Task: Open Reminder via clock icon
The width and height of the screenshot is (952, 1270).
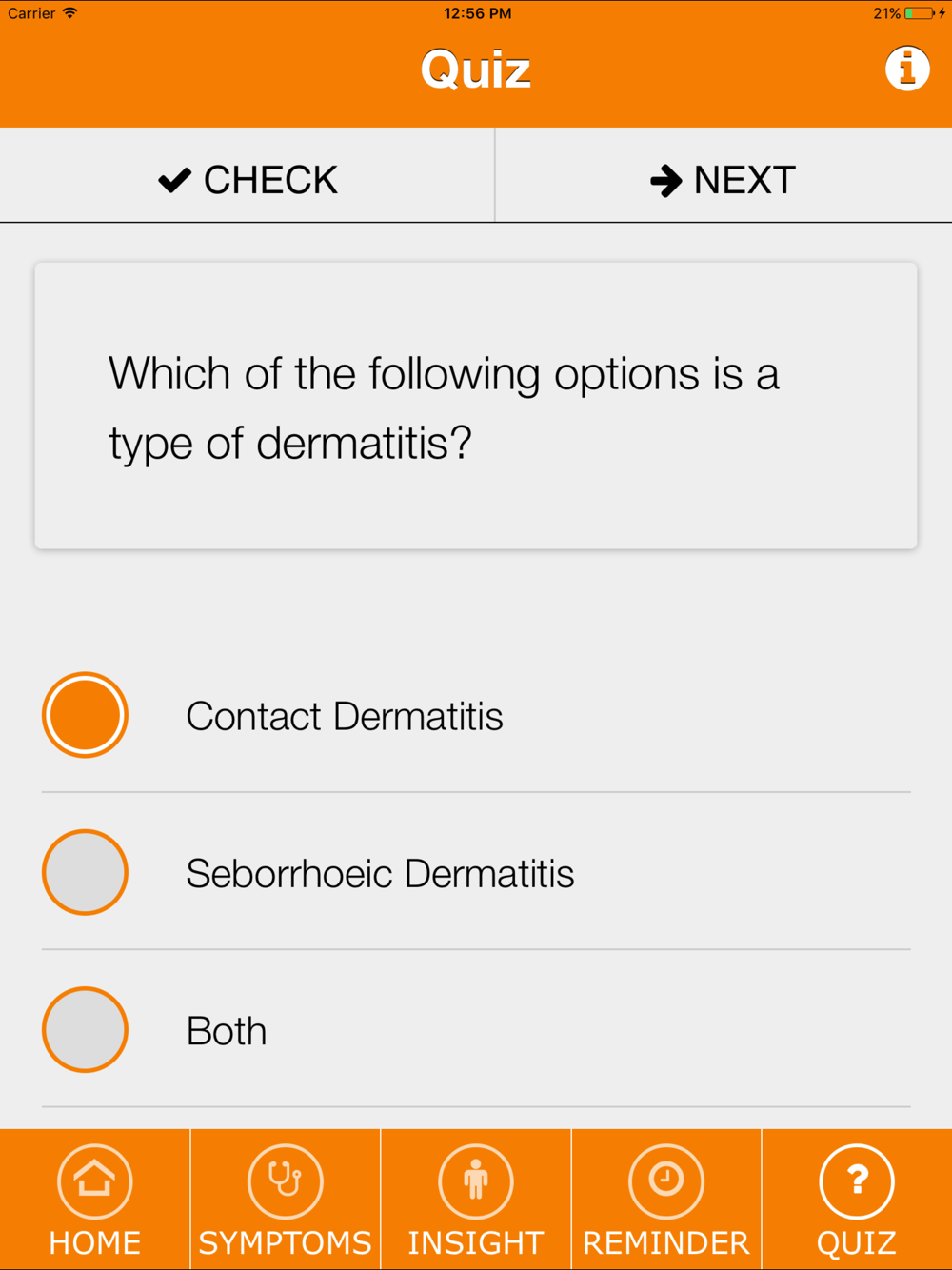Action: pyautogui.click(x=666, y=1181)
